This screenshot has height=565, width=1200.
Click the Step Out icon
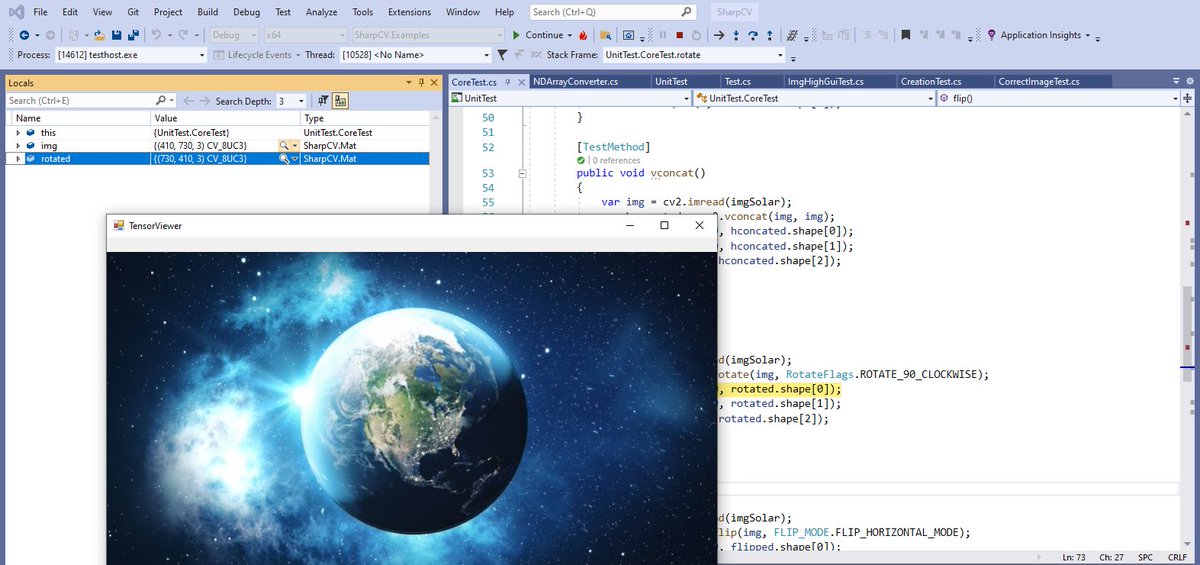point(769,35)
